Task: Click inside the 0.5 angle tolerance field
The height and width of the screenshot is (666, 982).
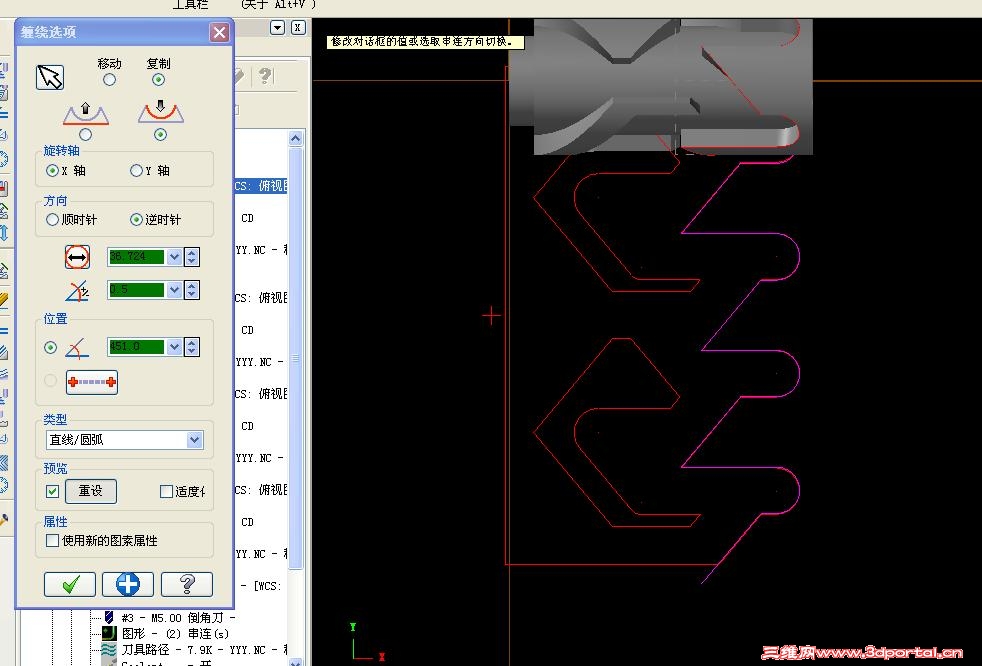Action: click(137, 290)
